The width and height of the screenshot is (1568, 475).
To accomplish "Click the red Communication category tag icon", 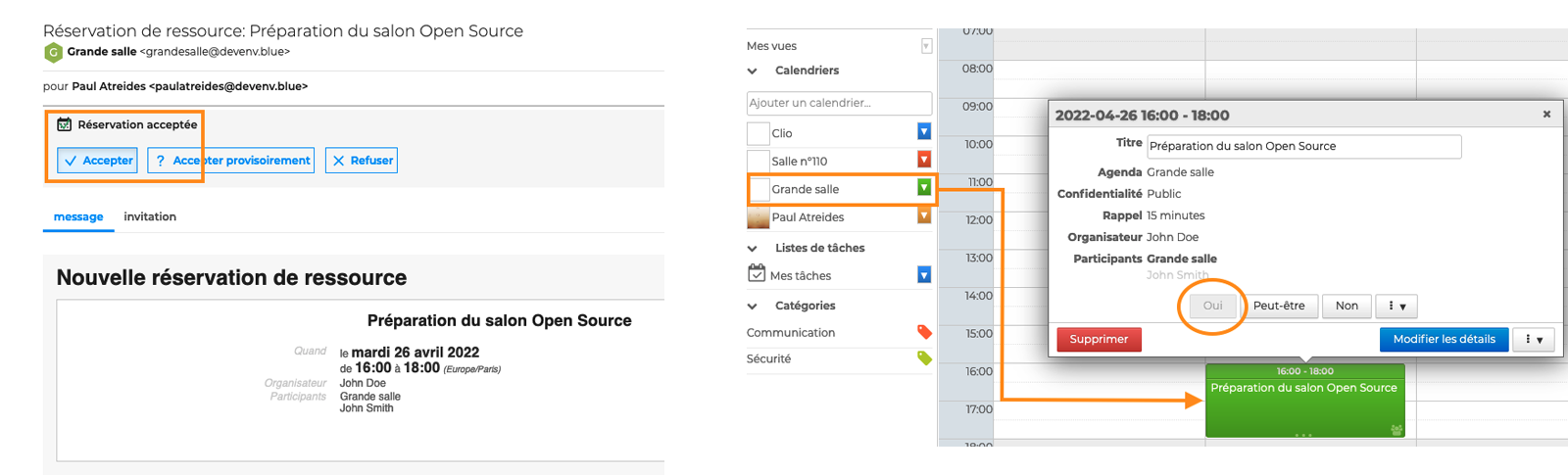I will (923, 332).
